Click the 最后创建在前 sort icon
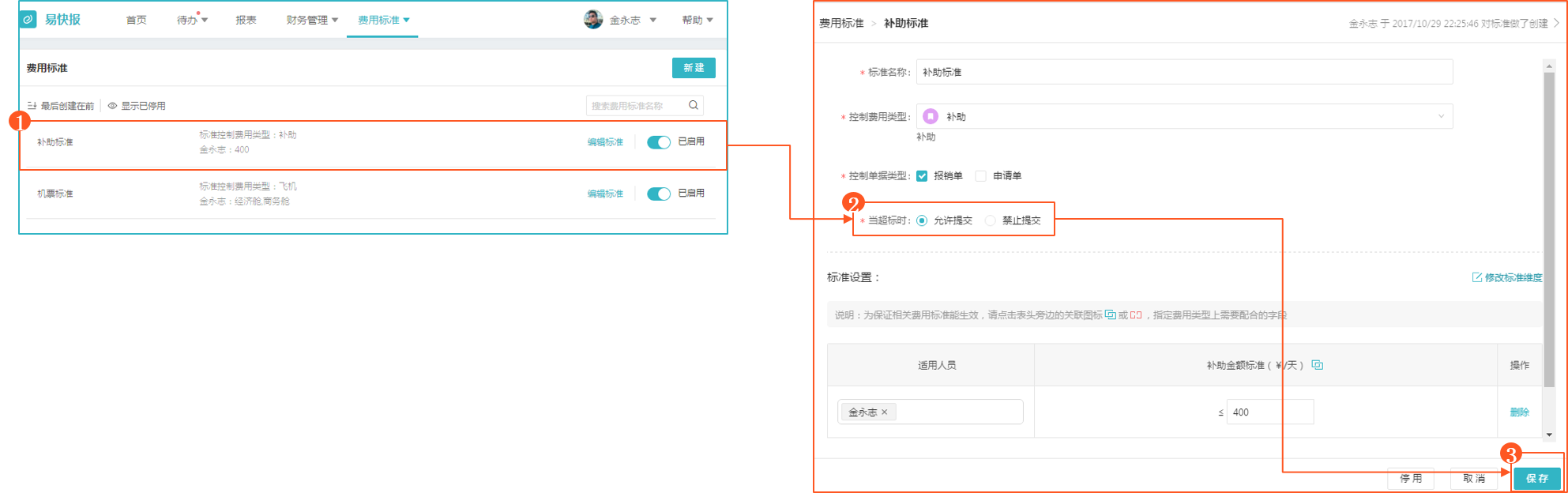The width and height of the screenshot is (1568, 493). 32,106
